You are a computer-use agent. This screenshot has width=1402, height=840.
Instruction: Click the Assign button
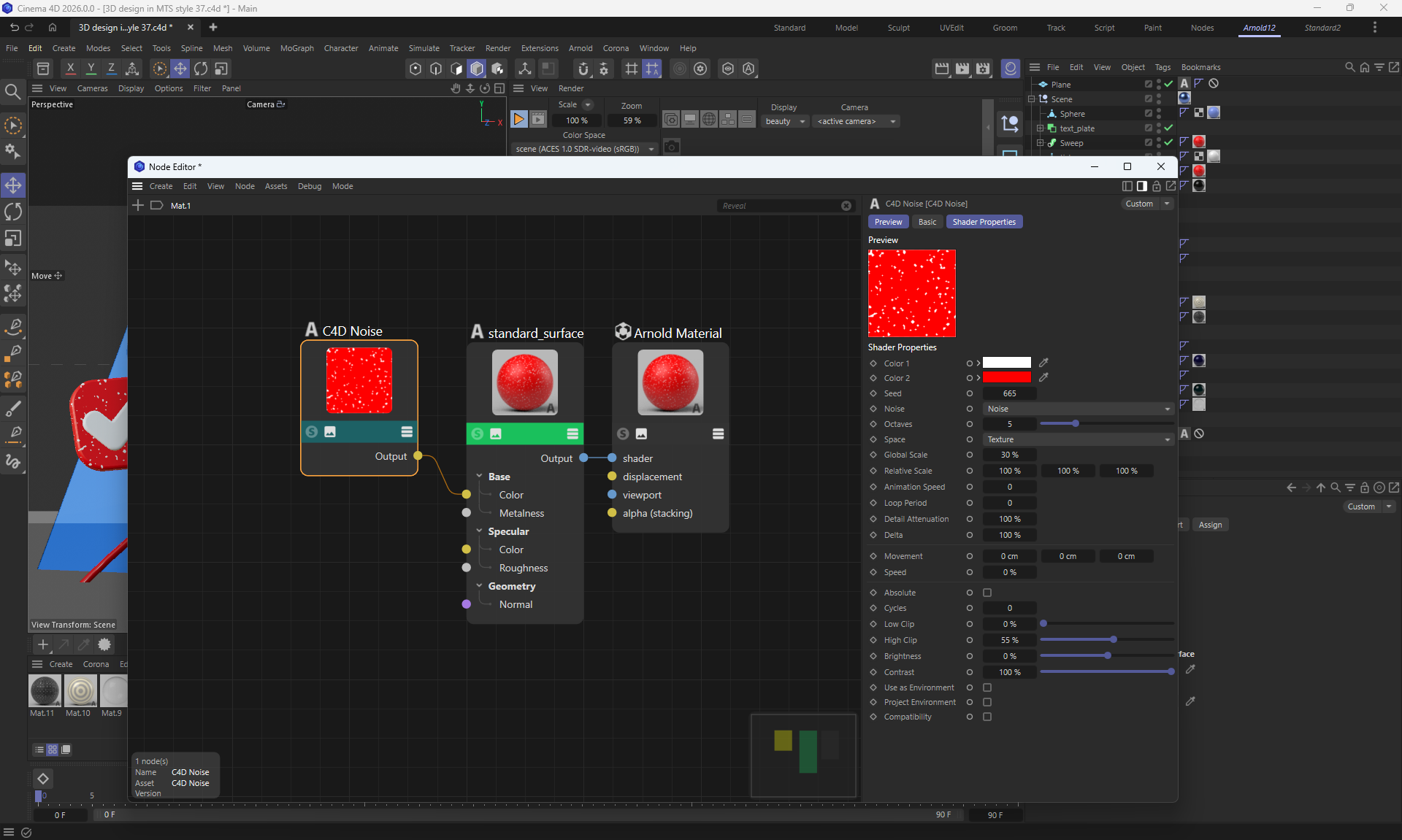click(1209, 525)
